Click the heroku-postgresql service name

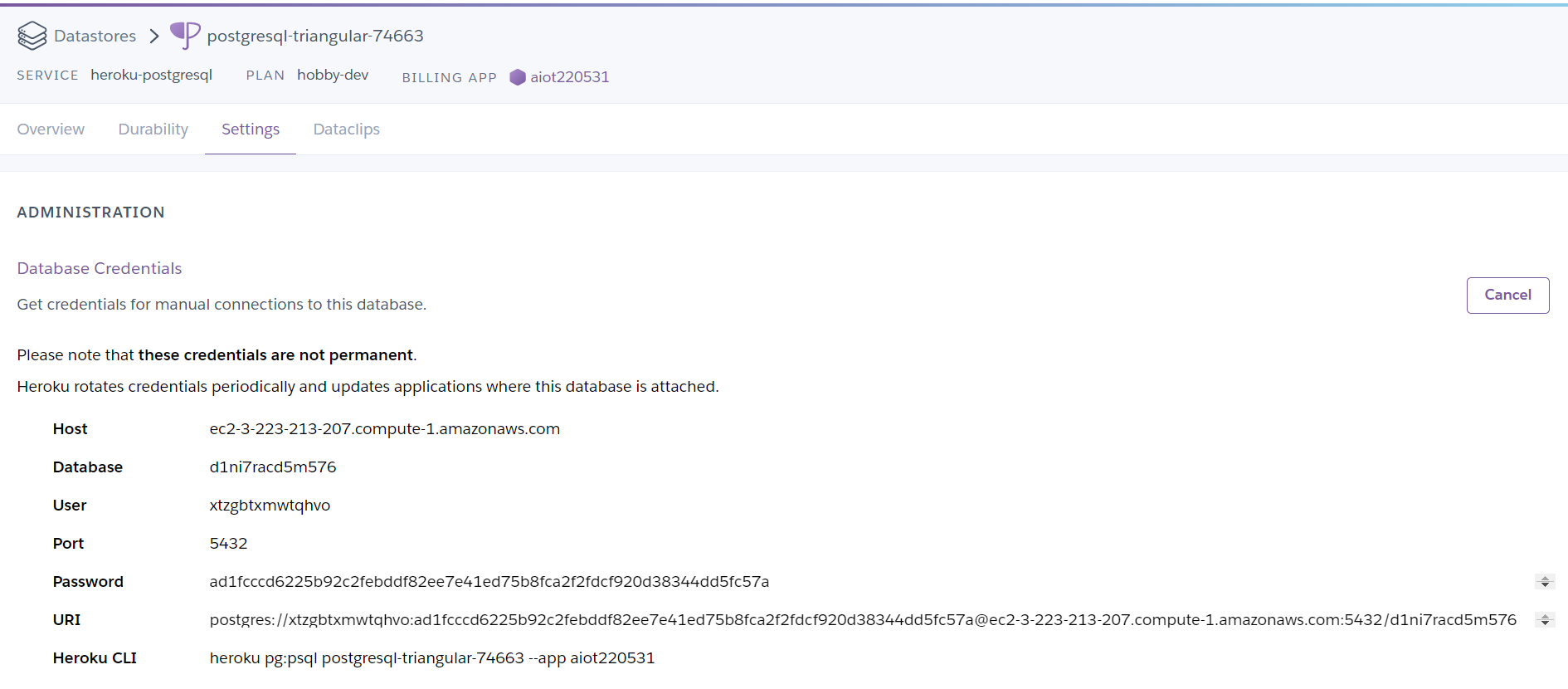point(152,75)
